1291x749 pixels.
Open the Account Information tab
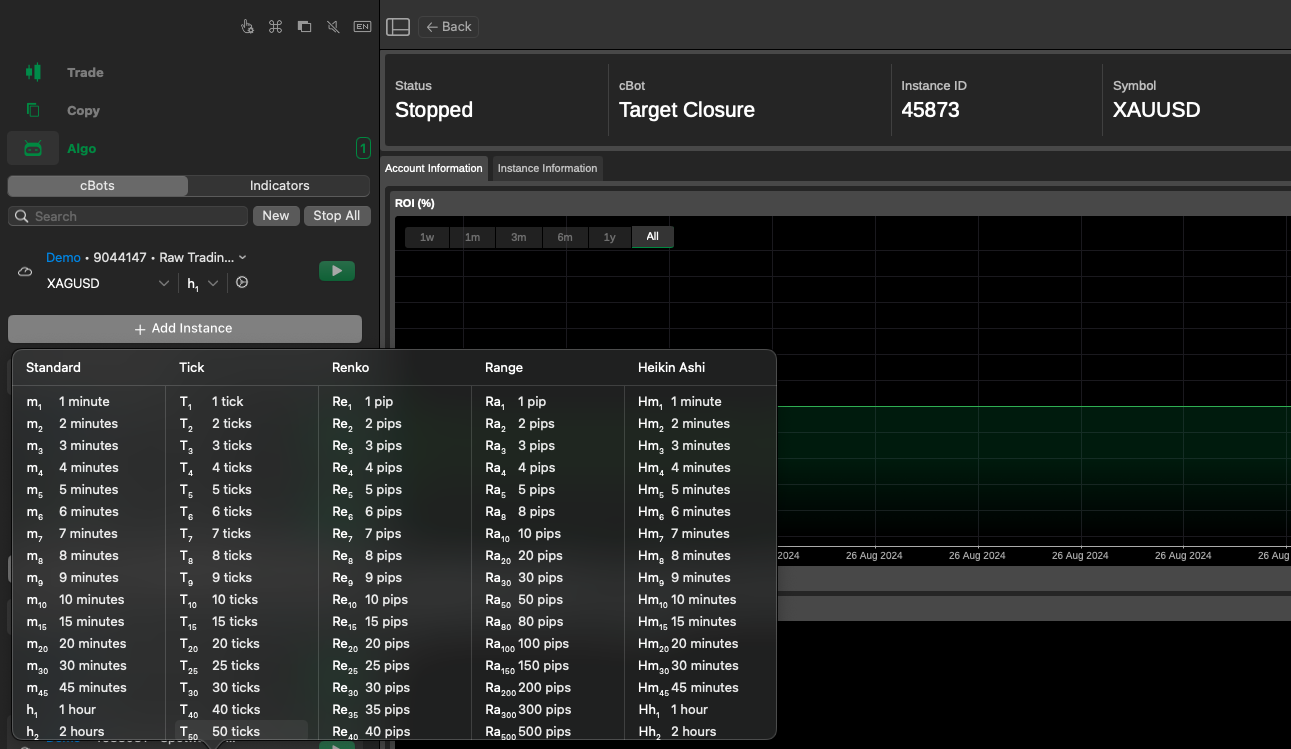[x=434, y=168]
